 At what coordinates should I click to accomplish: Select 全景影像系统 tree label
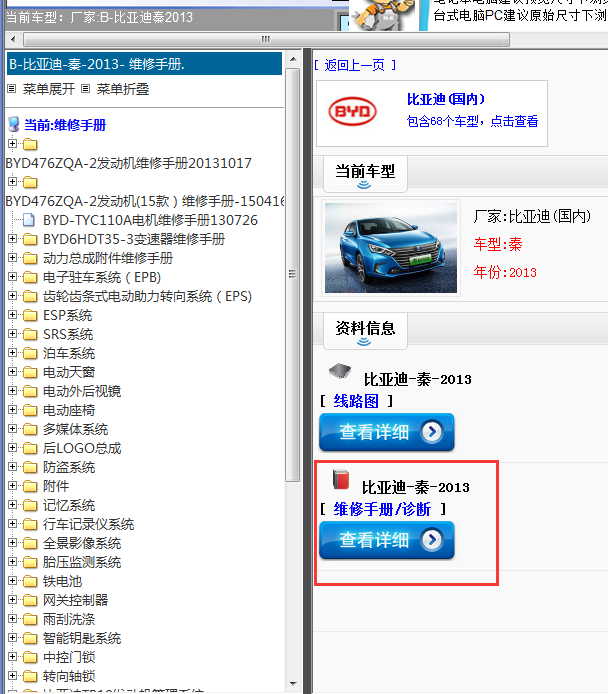(x=82, y=544)
